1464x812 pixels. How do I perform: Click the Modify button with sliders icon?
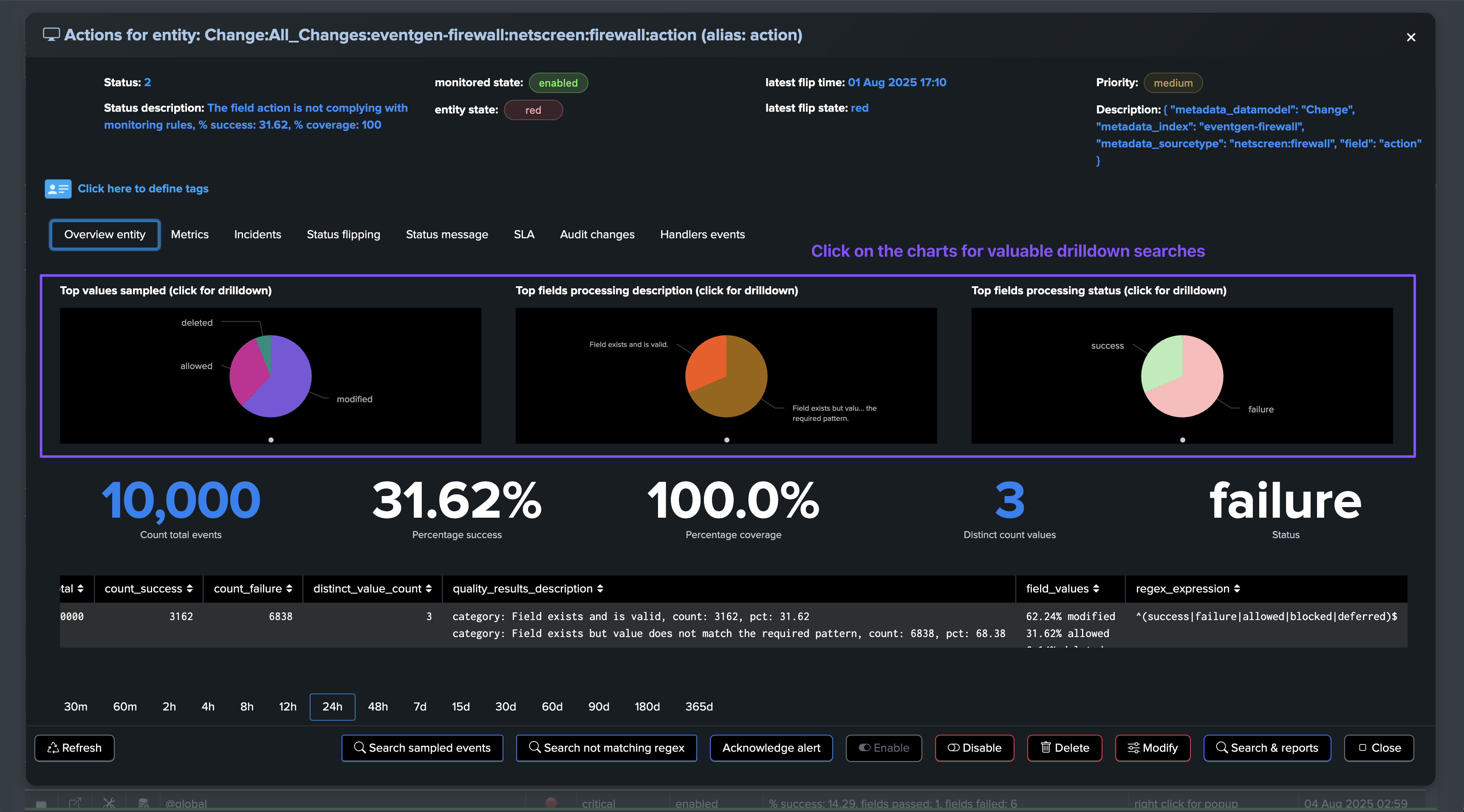[x=1153, y=748]
